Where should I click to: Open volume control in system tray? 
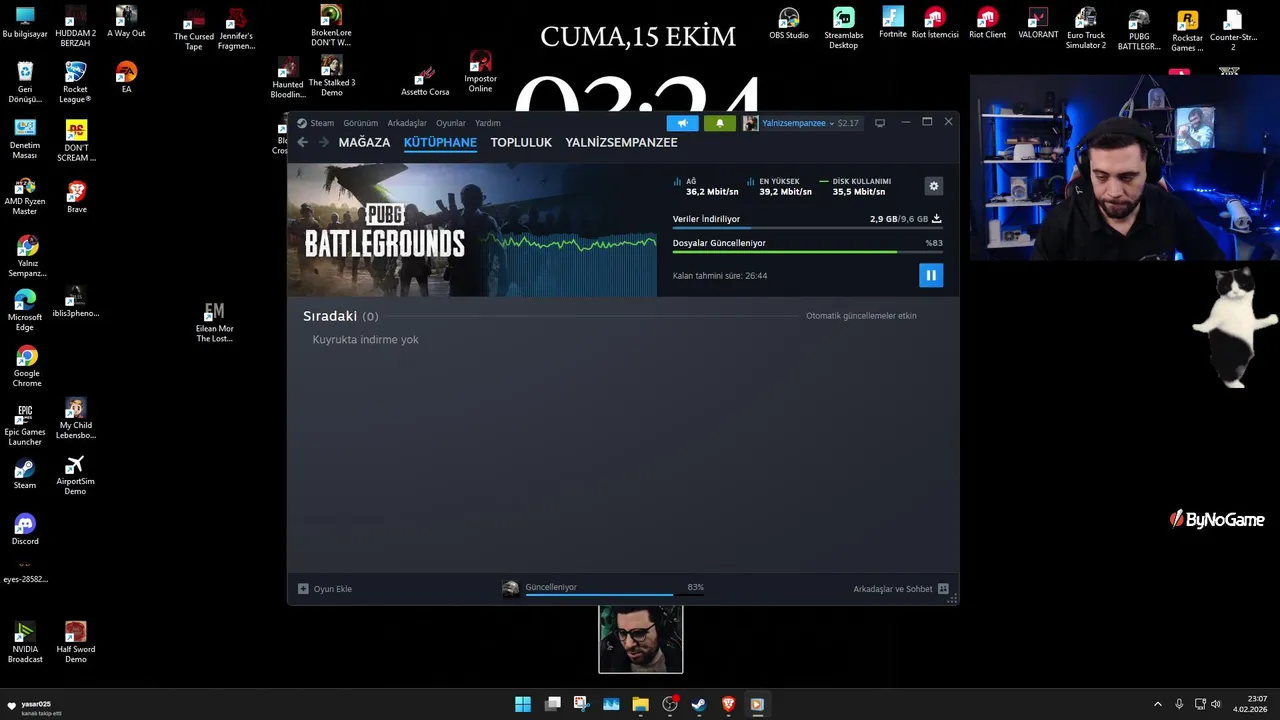point(1216,704)
